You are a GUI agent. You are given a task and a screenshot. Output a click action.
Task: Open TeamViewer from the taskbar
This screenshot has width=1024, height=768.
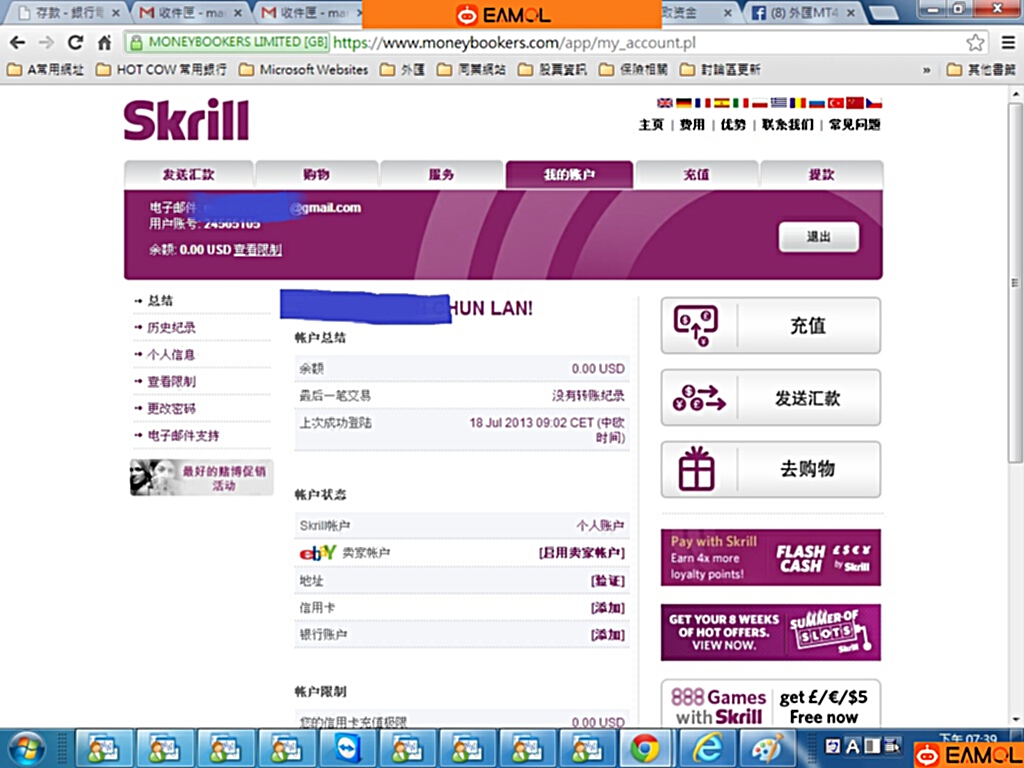[x=347, y=748]
